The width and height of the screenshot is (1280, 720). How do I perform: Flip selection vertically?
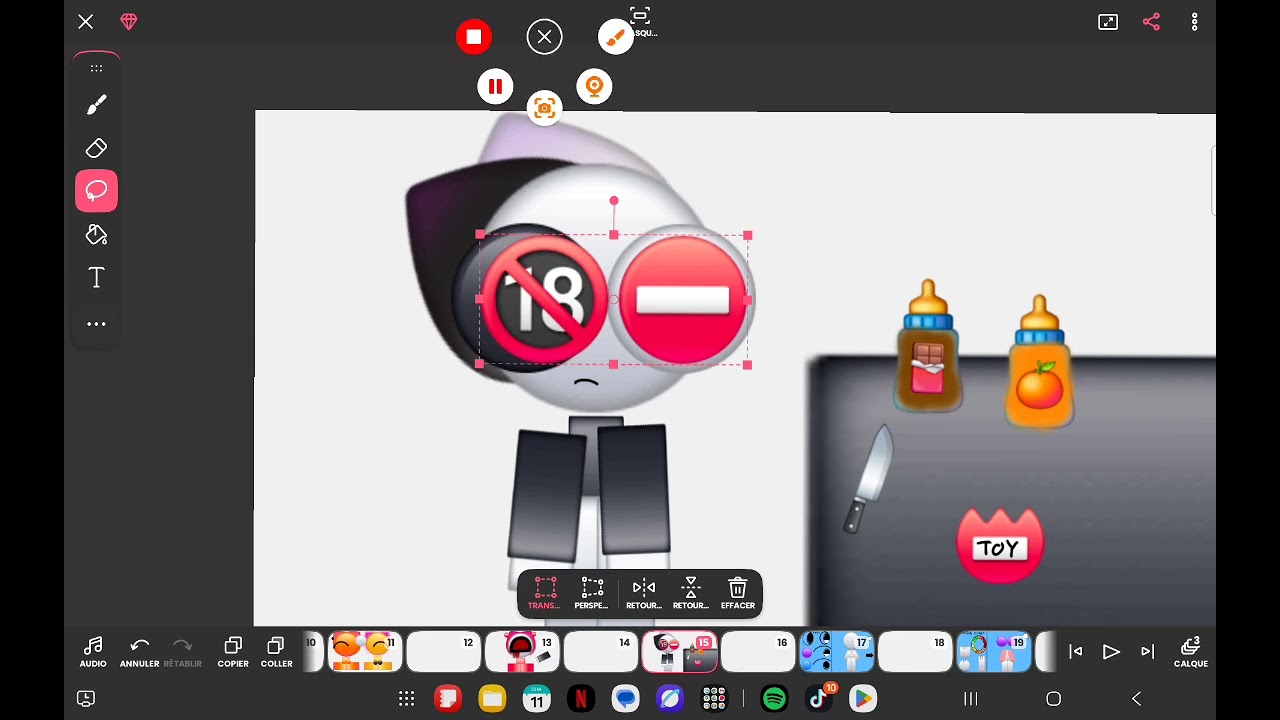tap(690, 592)
